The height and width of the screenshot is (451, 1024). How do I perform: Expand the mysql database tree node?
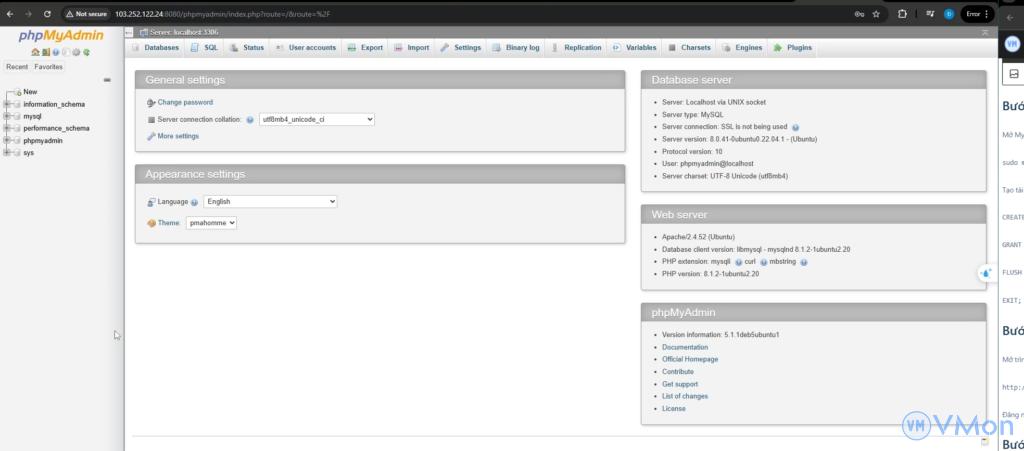(x=8, y=116)
